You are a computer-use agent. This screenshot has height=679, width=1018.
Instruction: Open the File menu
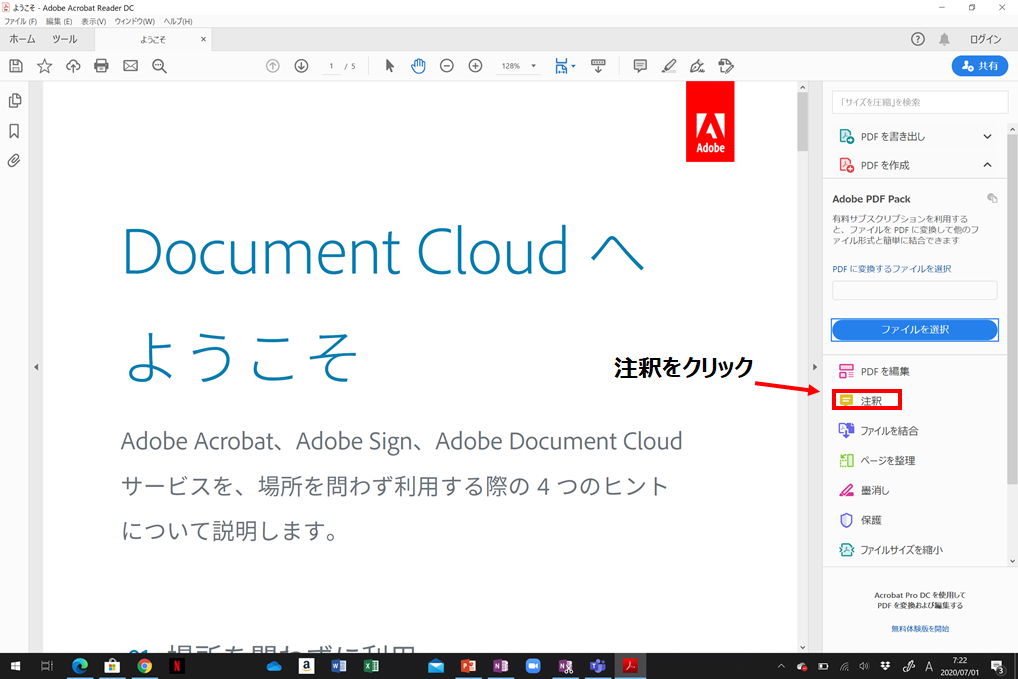point(20,21)
